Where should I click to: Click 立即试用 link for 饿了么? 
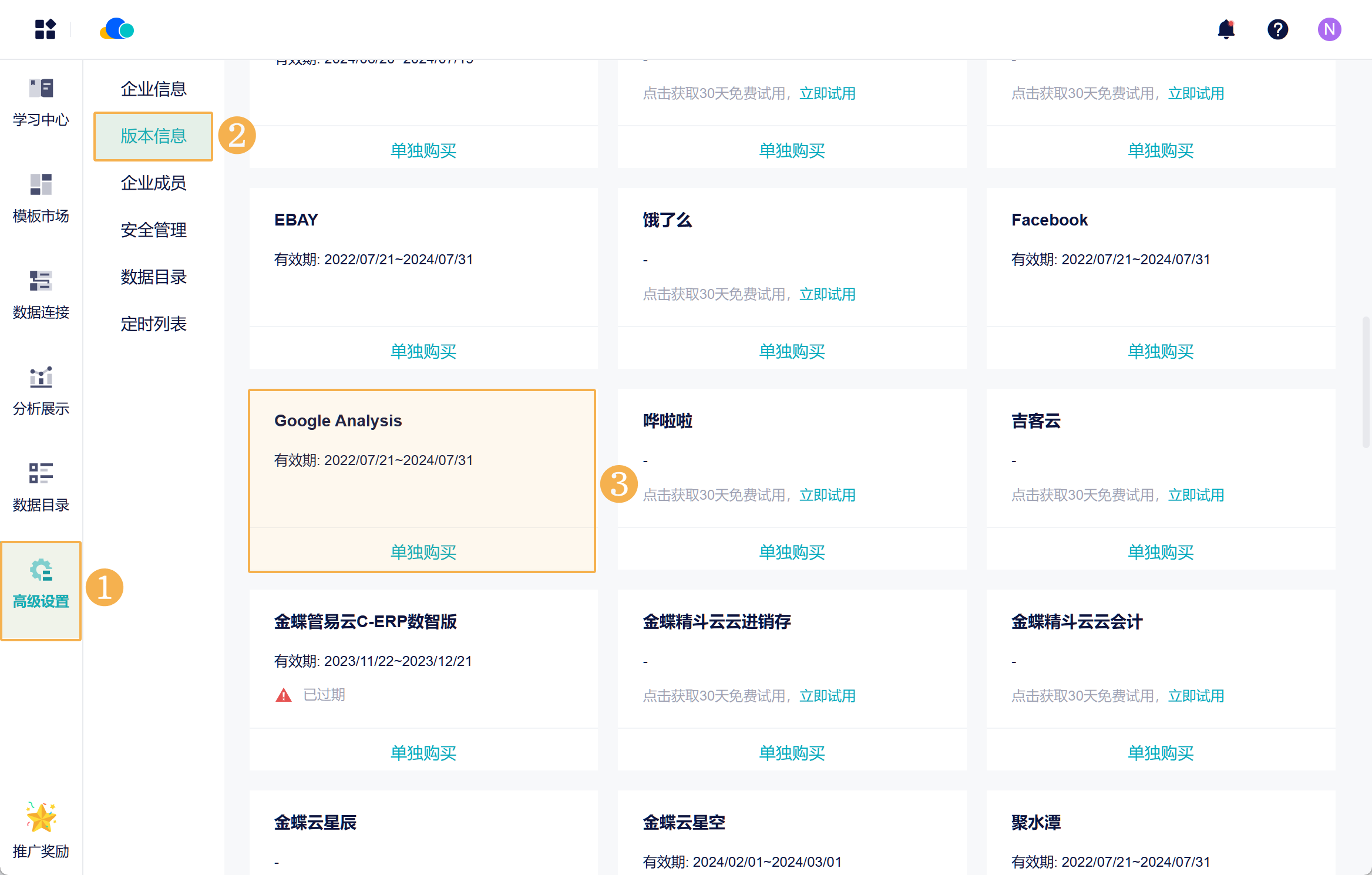click(827, 294)
